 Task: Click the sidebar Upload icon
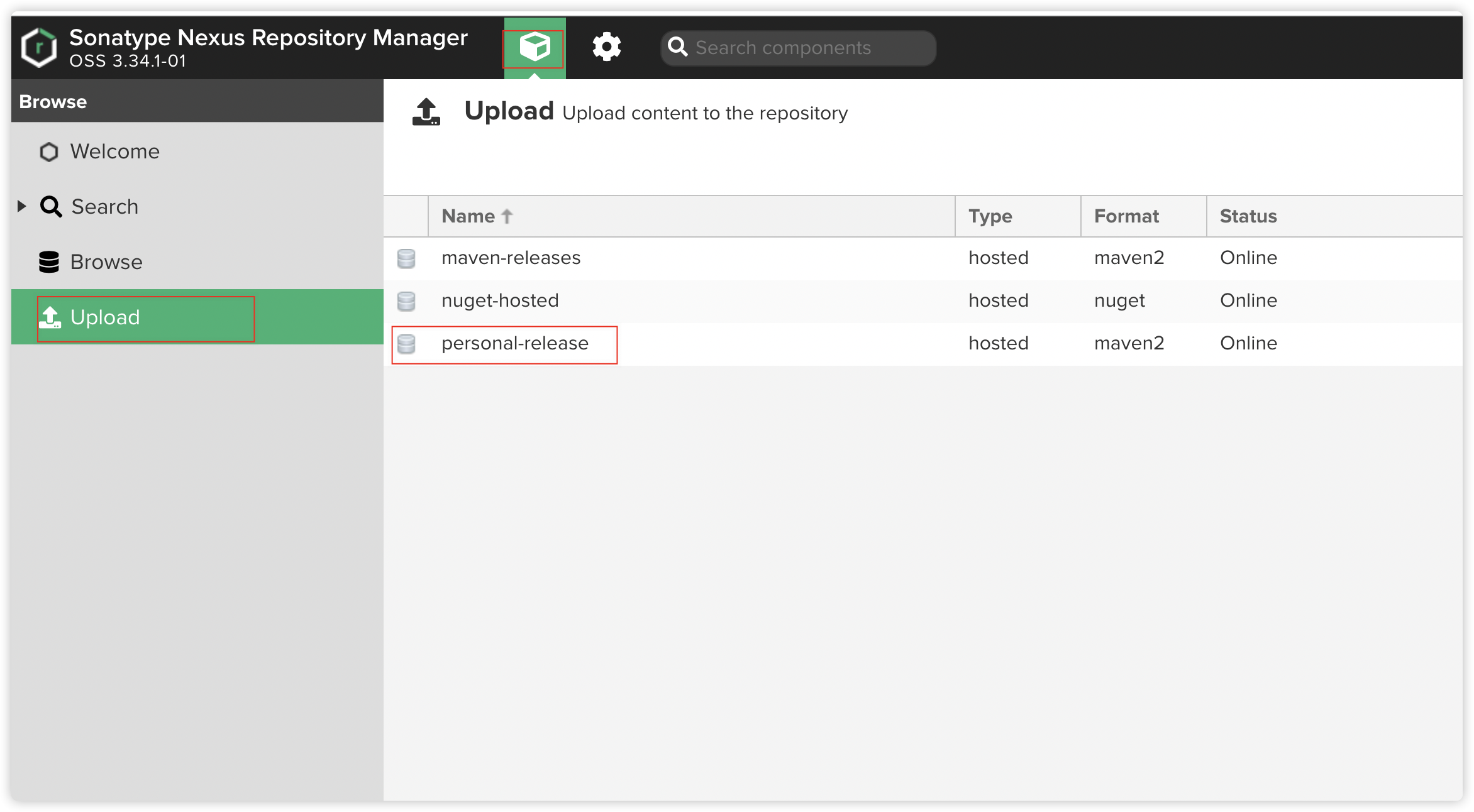coord(50,317)
